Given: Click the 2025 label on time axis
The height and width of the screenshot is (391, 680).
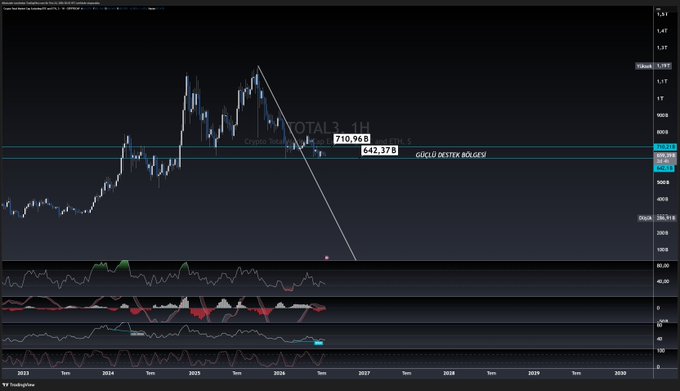Looking at the screenshot, I should (x=194, y=373).
